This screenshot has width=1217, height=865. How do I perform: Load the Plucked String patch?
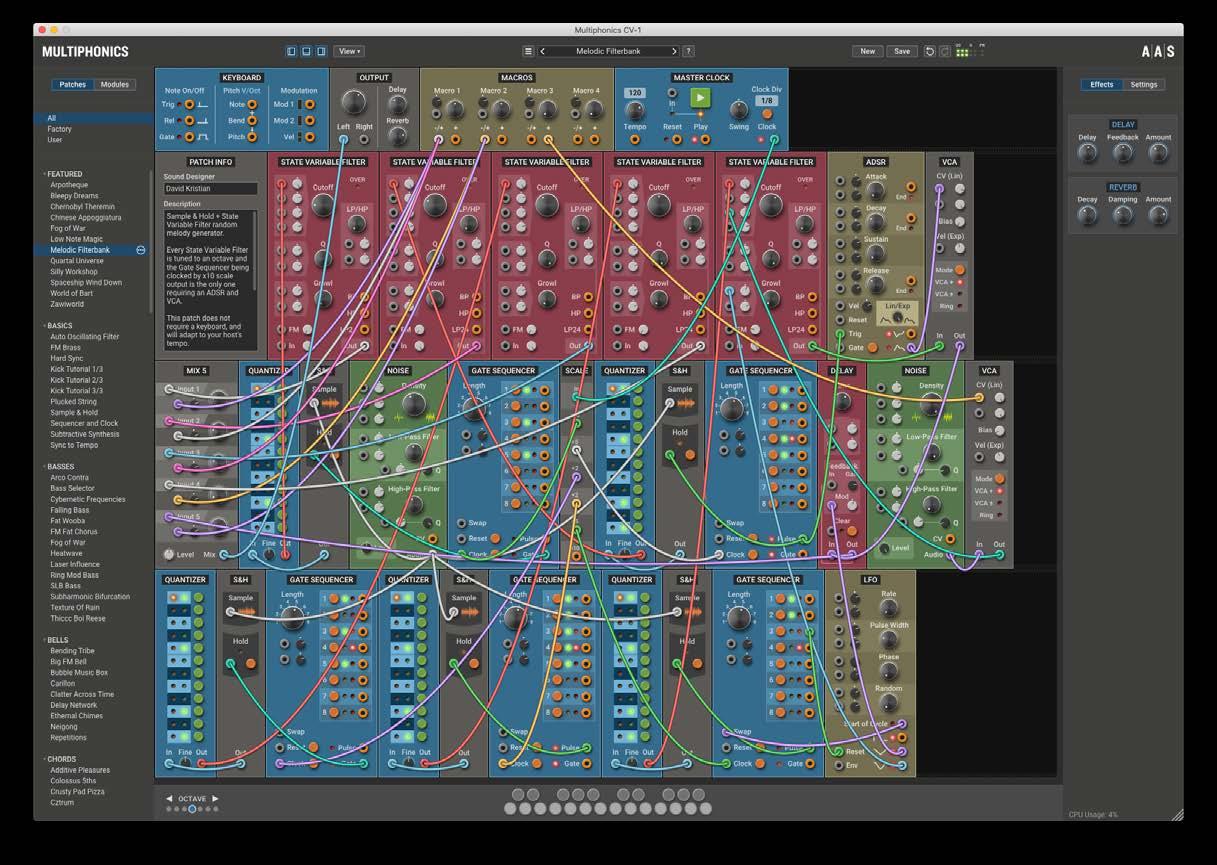(73, 402)
